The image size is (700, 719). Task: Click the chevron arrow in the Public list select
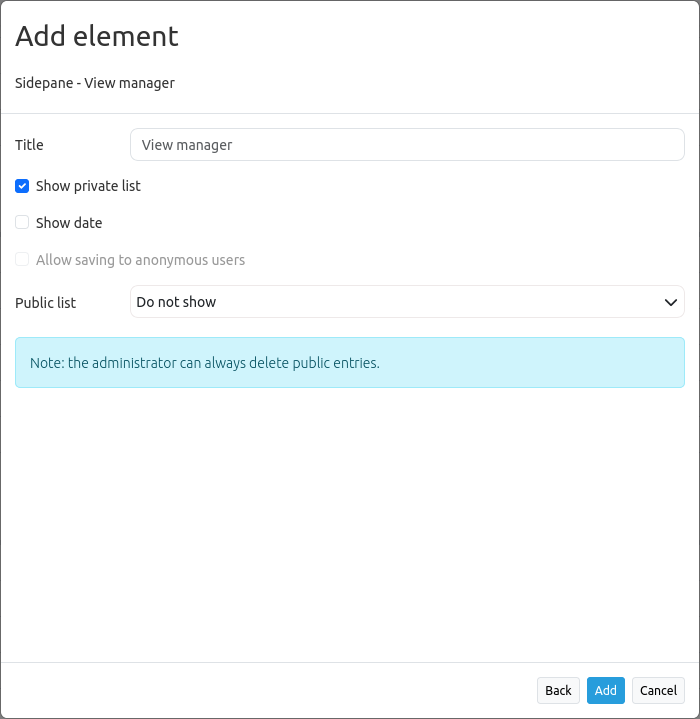(x=671, y=302)
